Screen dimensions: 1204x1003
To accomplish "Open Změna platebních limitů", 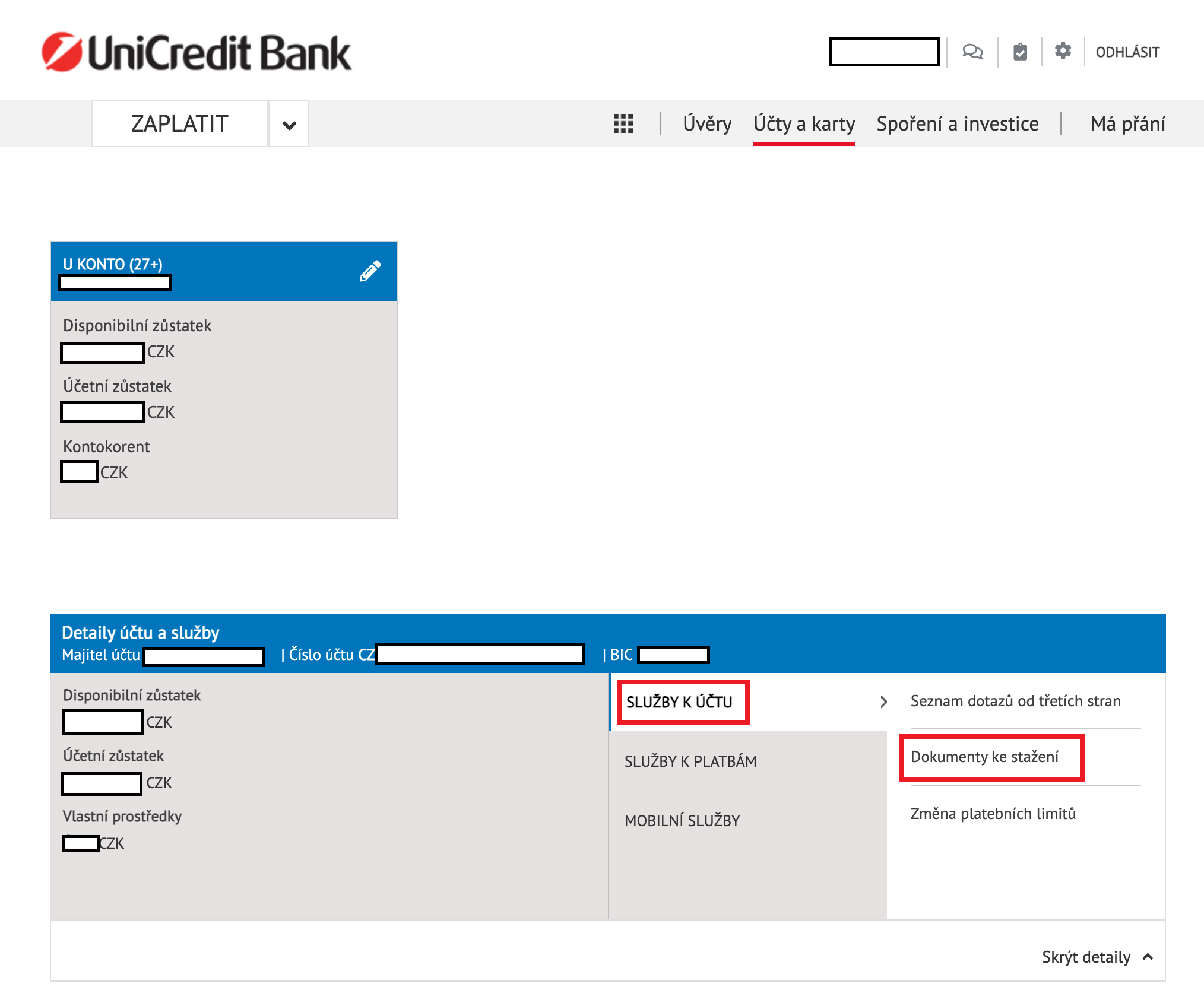I will (993, 814).
